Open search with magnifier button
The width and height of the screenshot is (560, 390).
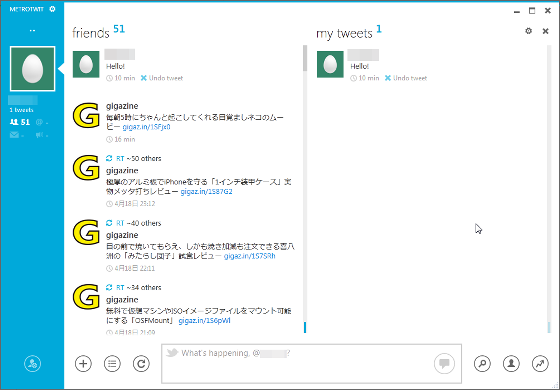(482, 364)
